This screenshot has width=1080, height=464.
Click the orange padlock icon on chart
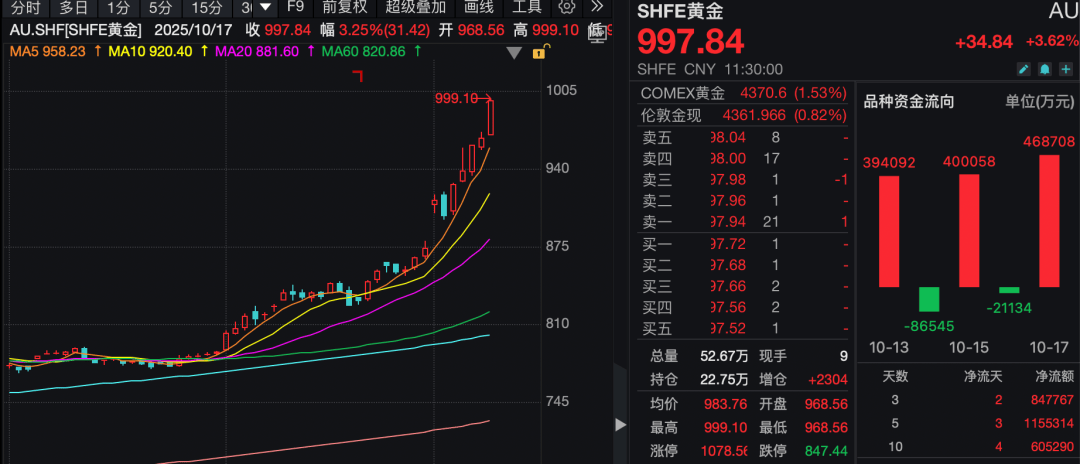coord(540,51)
